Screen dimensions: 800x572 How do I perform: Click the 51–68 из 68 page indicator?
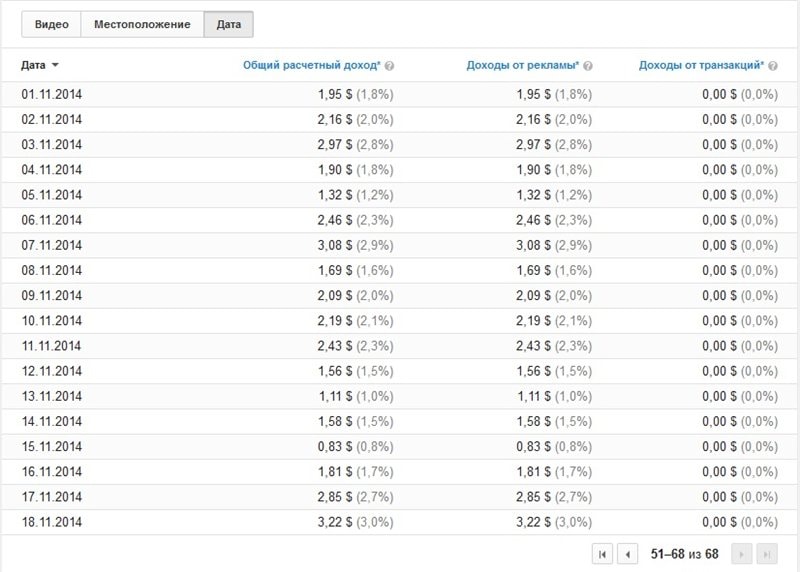(685, 553)
